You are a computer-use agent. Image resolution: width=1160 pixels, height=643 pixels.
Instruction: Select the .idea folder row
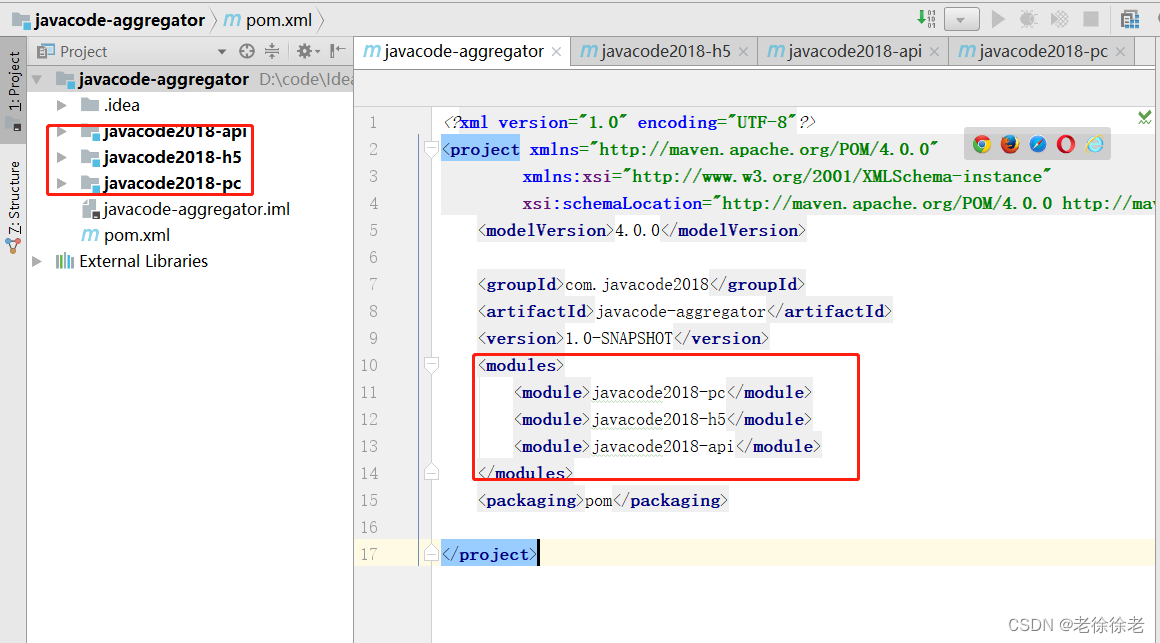pos(189,105)
